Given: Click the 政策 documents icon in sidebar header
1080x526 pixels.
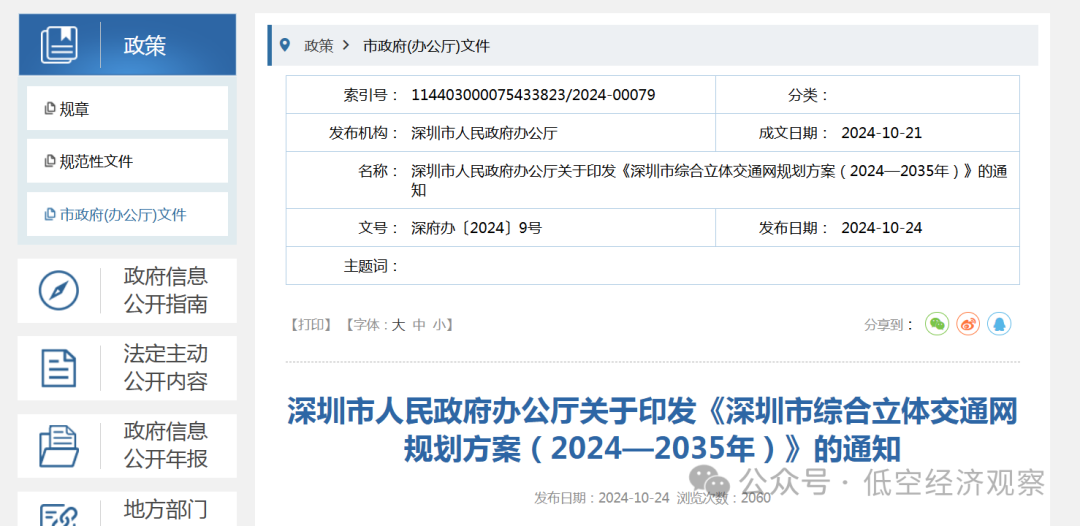Looking at the screenshot, I should coord(59,45).
